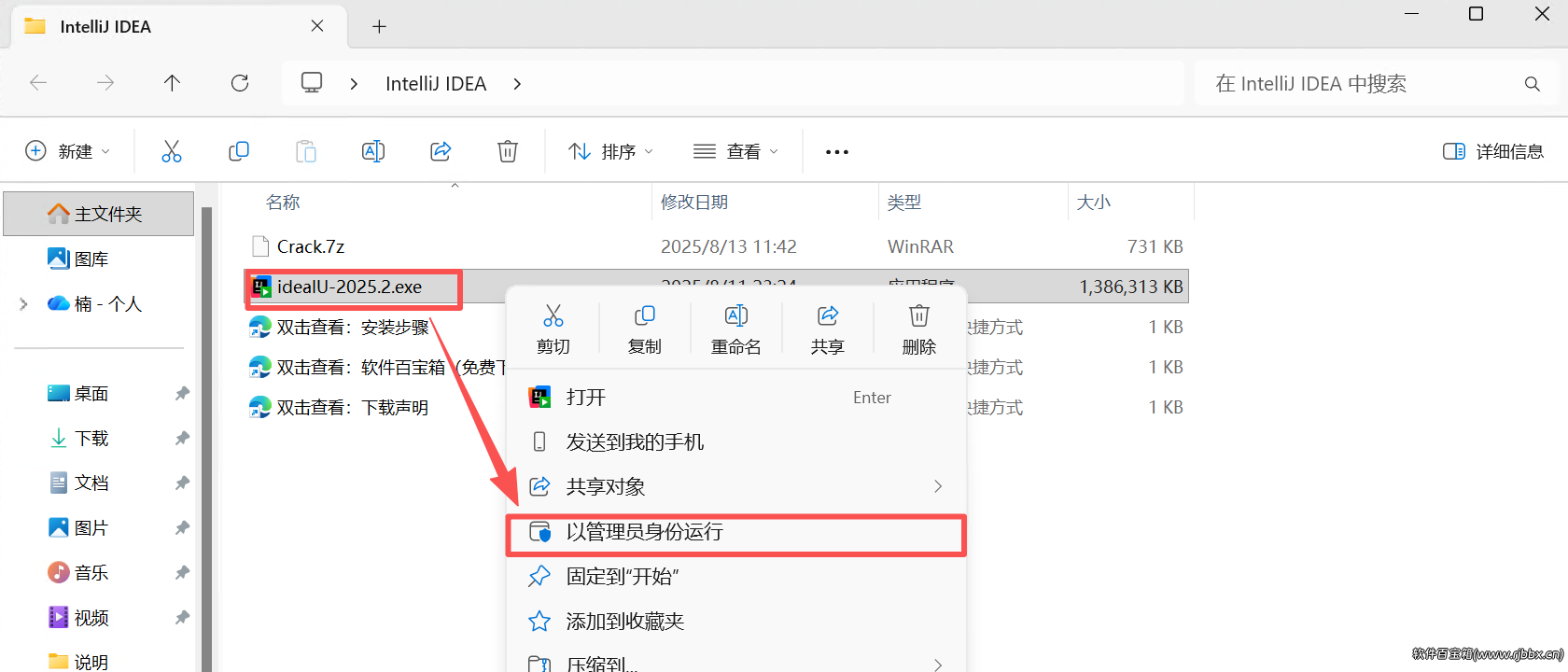This screenshot has width=1568, height=672.
Task: Expand the chevron after IntelliJ IDEA in path
Action: click(517, 84)
